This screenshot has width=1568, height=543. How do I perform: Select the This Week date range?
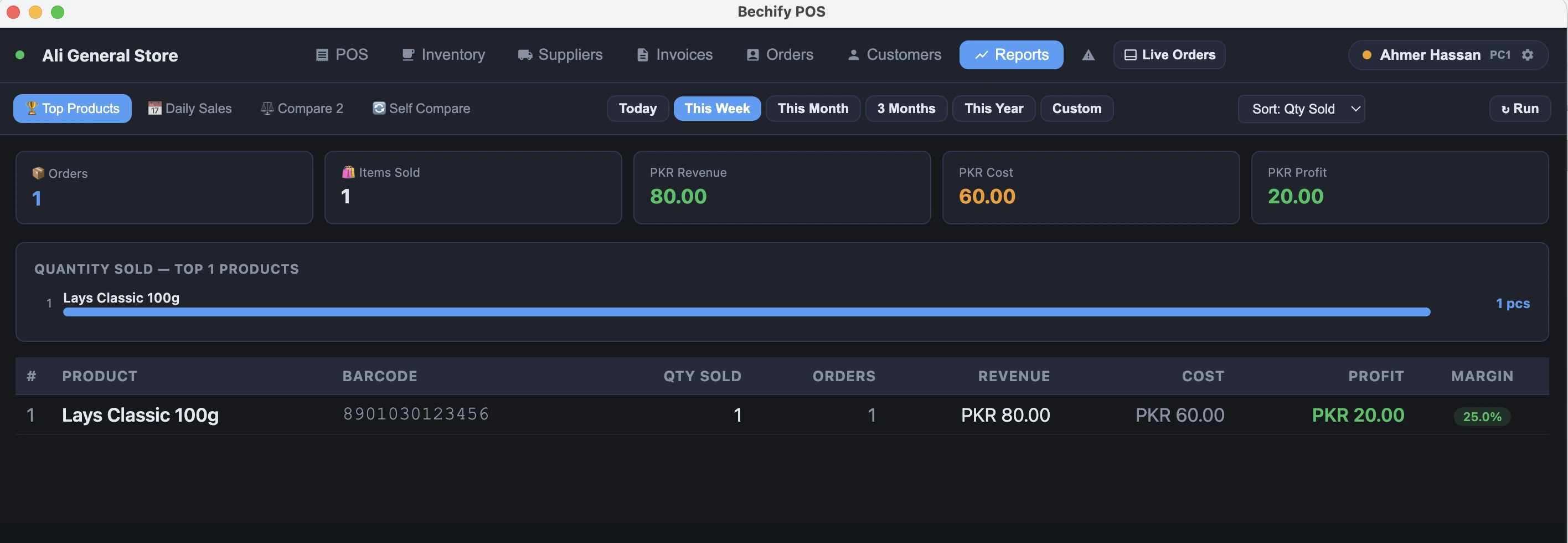(x=717, y=109)
